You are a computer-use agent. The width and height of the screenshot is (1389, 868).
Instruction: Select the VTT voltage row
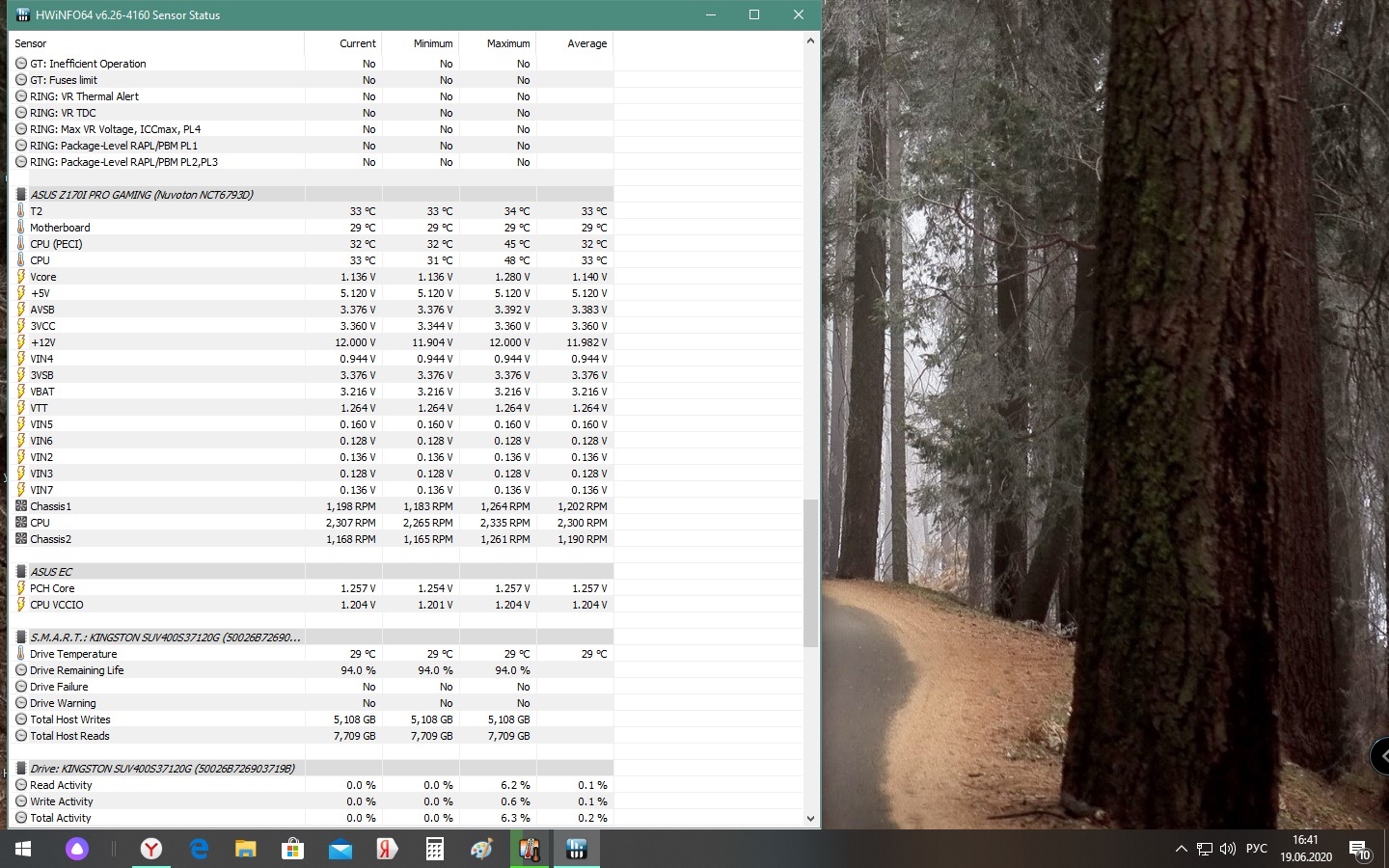click(311, 408)
